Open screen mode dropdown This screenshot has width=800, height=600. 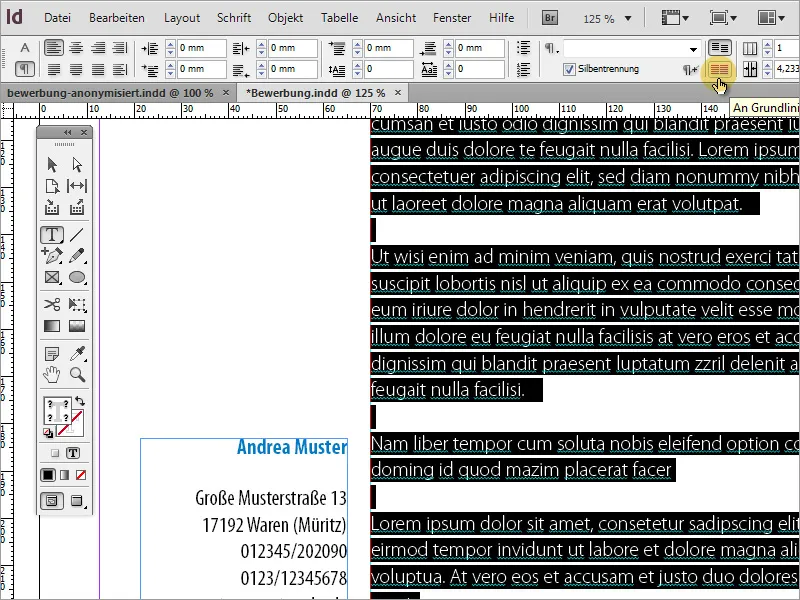[723, 18]
